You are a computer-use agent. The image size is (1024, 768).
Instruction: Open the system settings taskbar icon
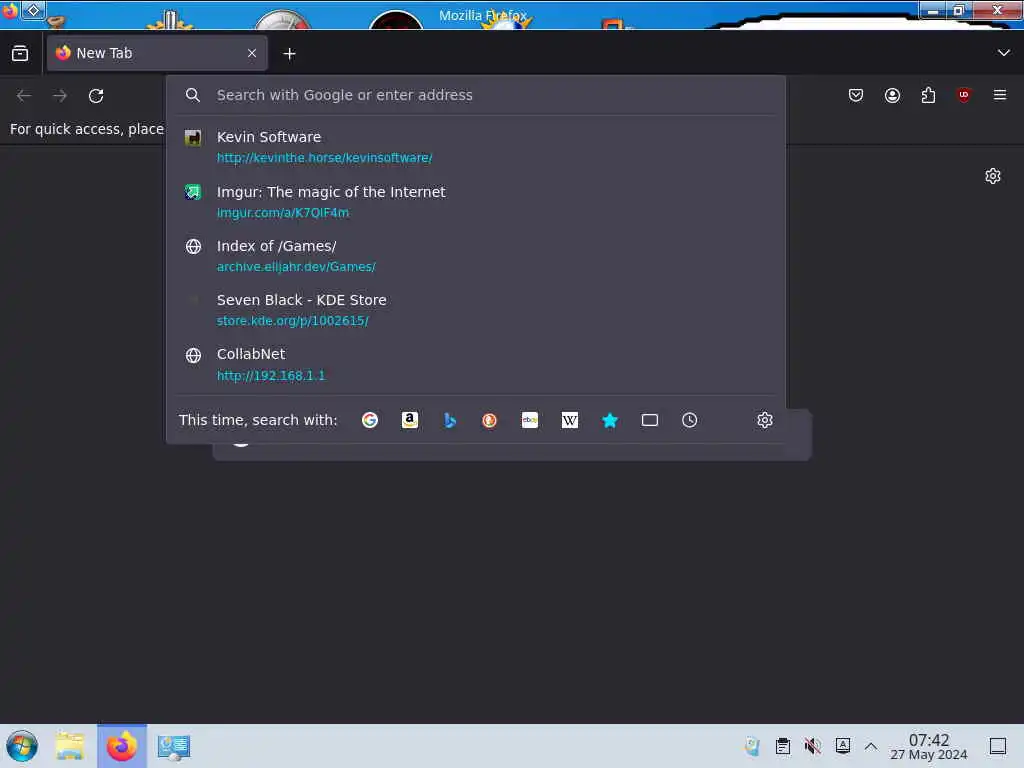(173, 746)
